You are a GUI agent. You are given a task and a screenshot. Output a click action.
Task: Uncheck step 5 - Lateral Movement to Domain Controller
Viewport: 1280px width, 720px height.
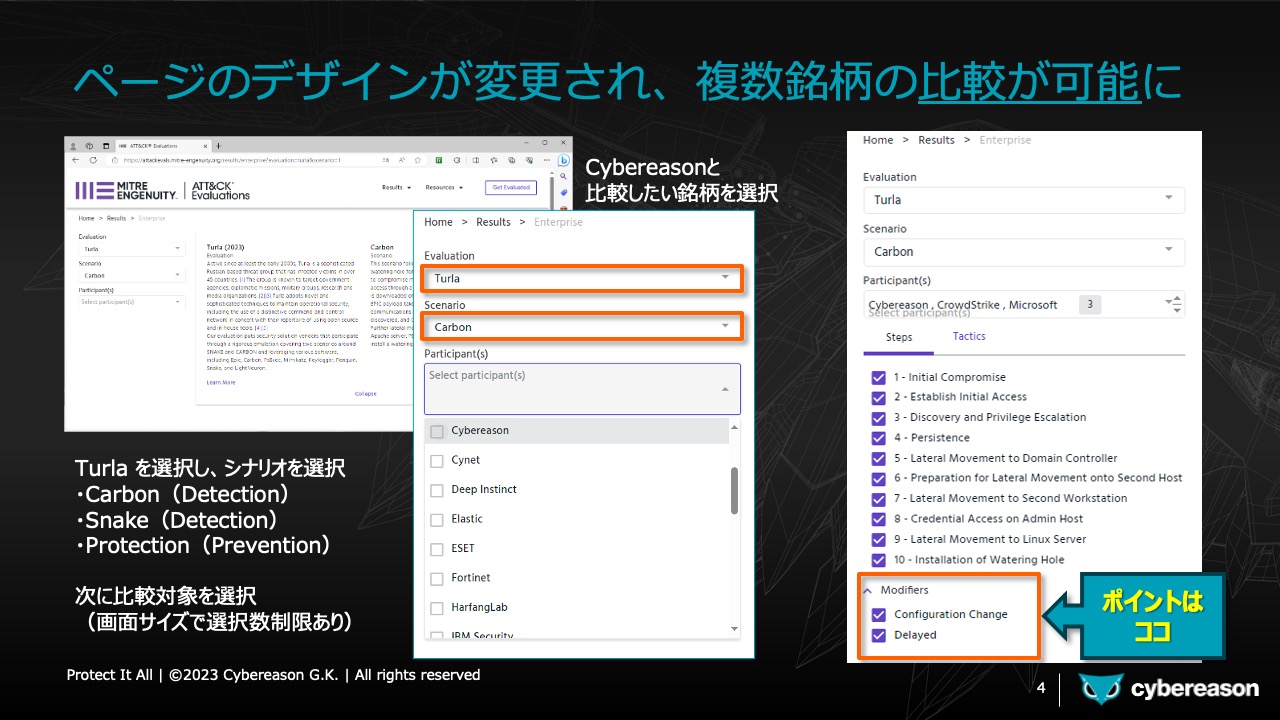point(879,459)
